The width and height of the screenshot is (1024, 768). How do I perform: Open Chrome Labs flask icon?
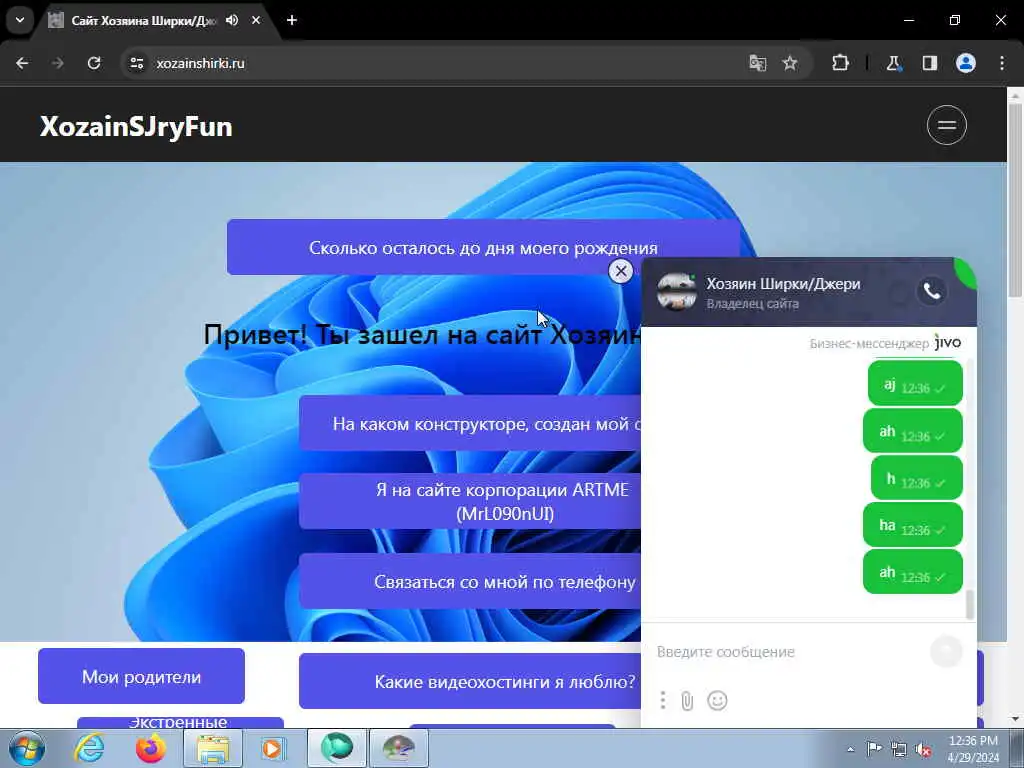click(x=893, y=63)
